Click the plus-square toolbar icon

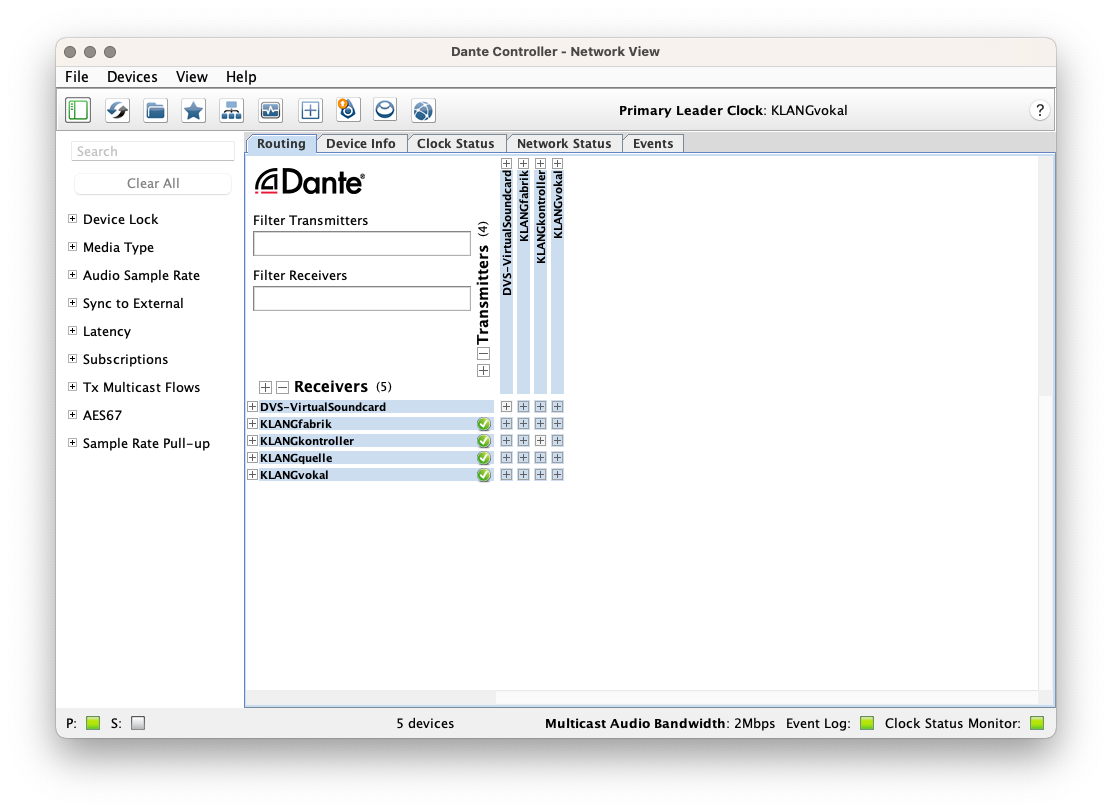tap(310, 110)
